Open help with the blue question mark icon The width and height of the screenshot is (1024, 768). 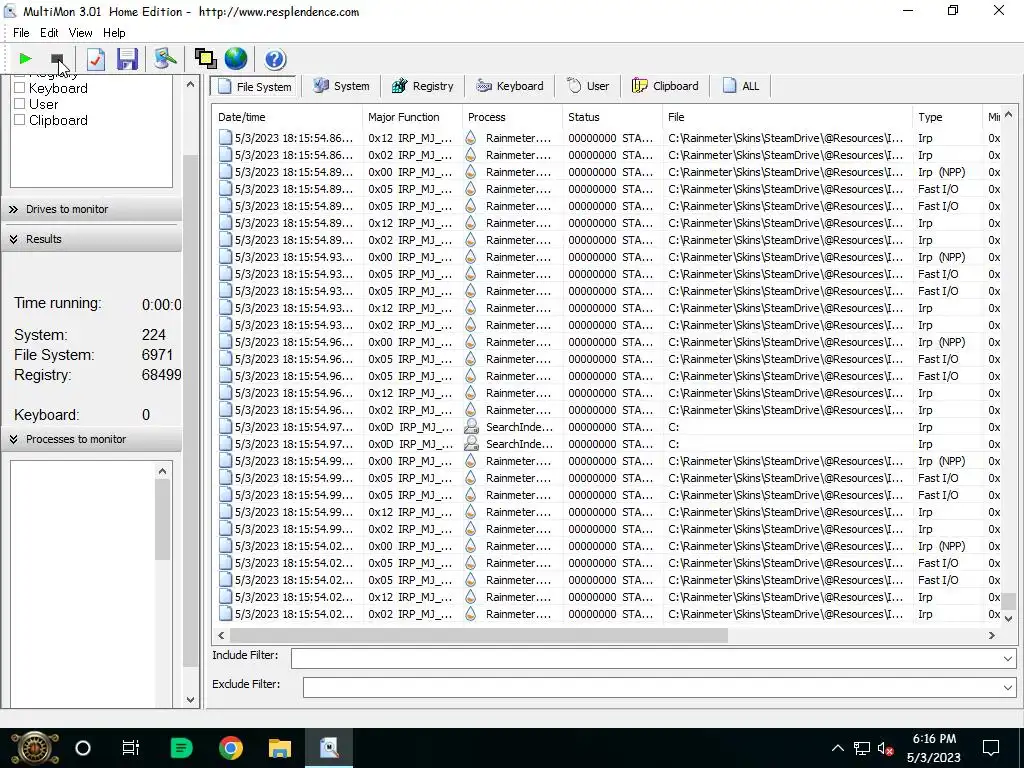[x=275, y=59]
